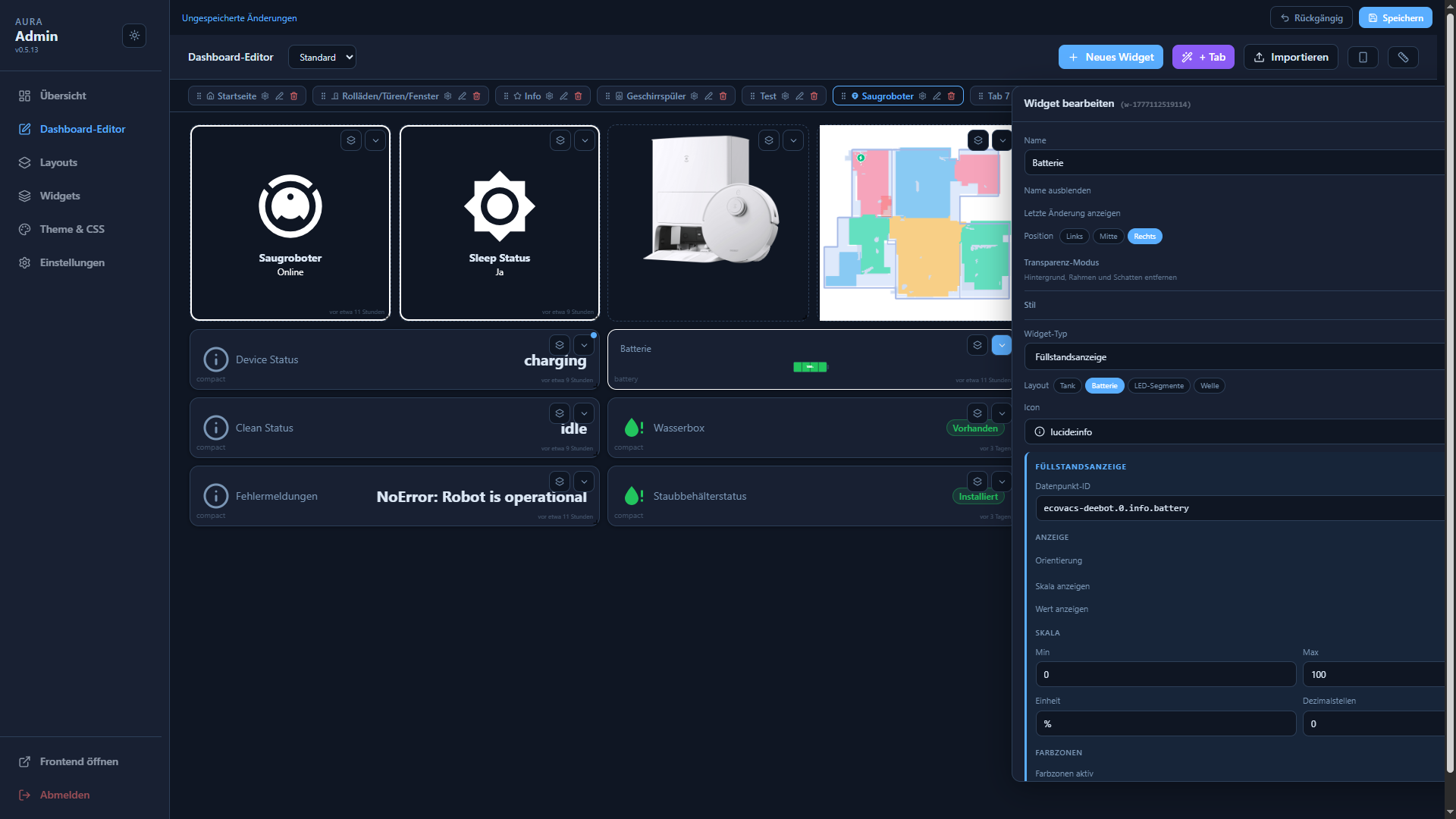Toggle the theme icon beside the AURA Admin logo
This screenshot has height=819, width=1456.
[134, 36]
